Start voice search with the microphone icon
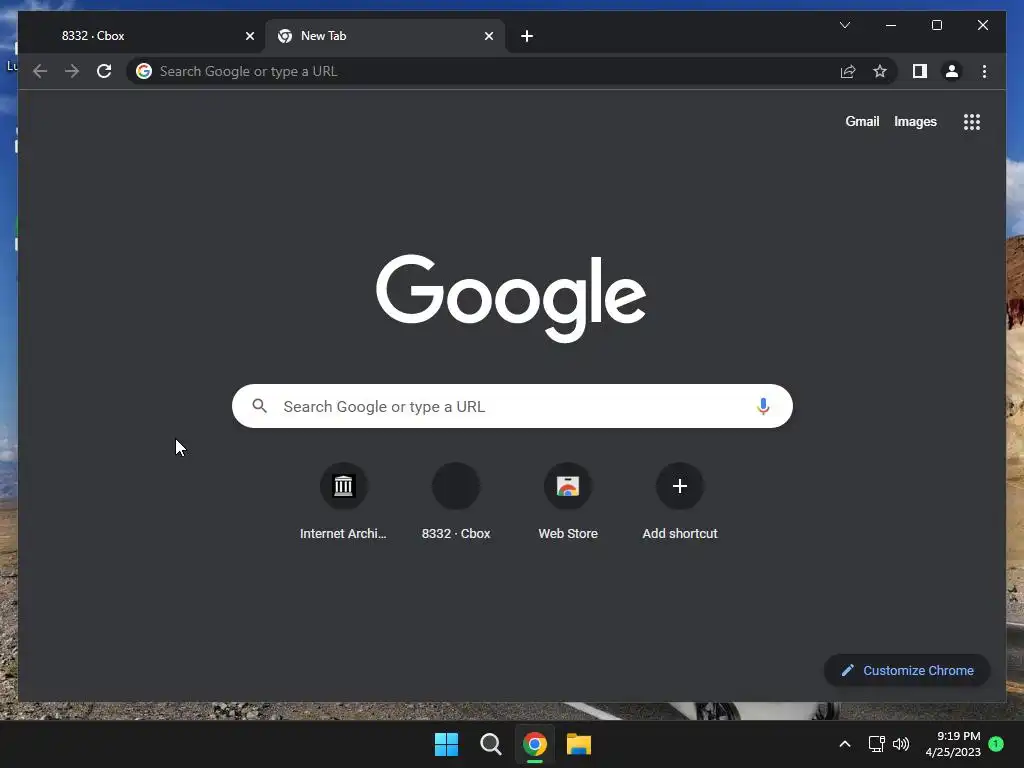Viewport: 1024px width, 768px height. pyautogui.click(x=763, y=406)
